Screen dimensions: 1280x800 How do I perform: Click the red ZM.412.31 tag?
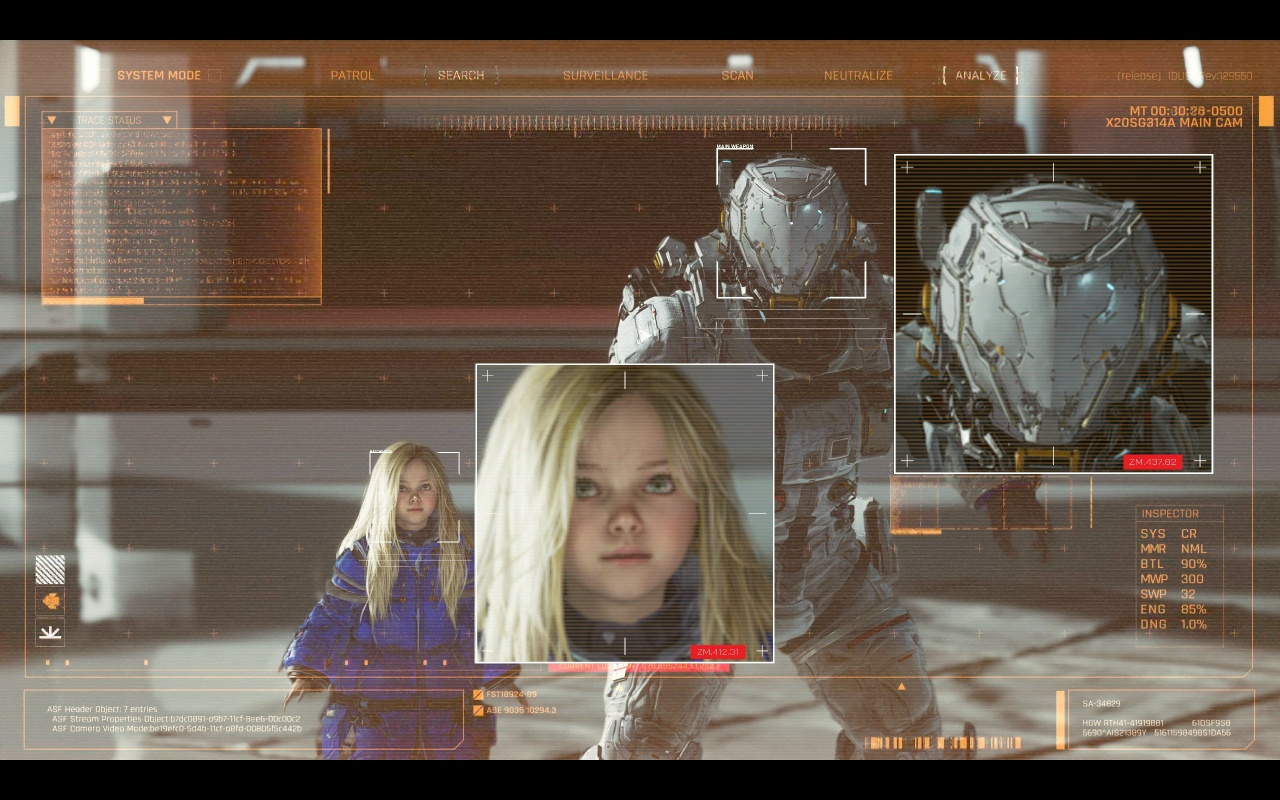click(x=718, y=652)
